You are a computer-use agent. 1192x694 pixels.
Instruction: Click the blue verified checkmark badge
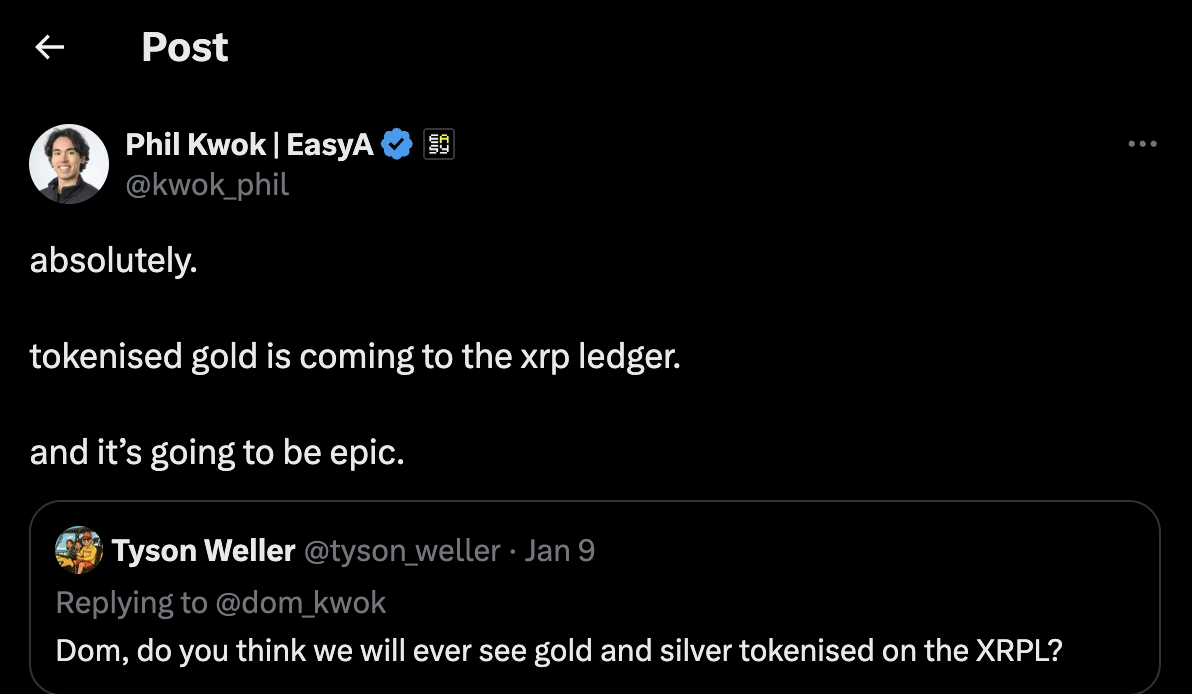coord(398,145)
